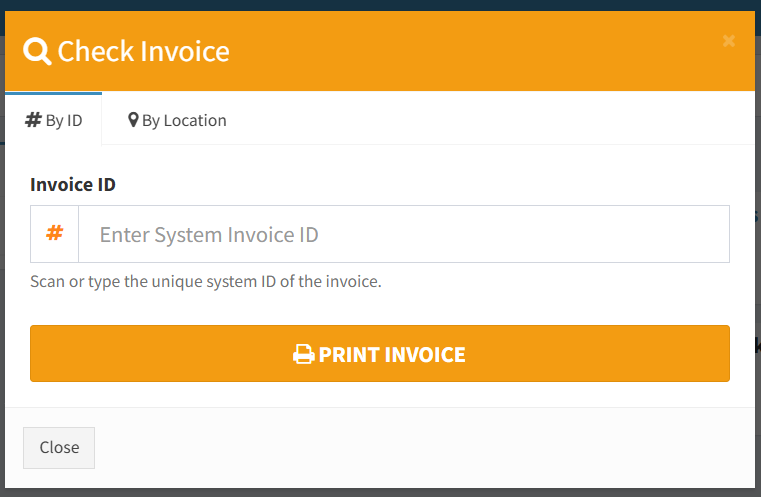Click the dimmed backdrop below the dialog

tap(380, 493)
